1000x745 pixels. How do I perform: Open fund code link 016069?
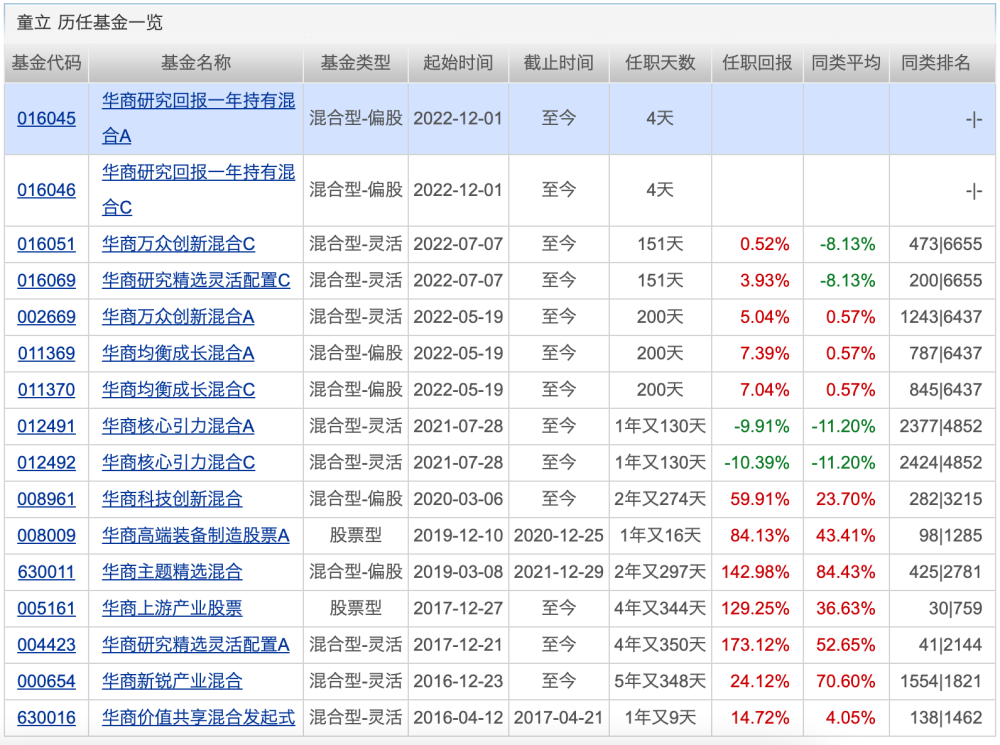[x=47, y=281]
